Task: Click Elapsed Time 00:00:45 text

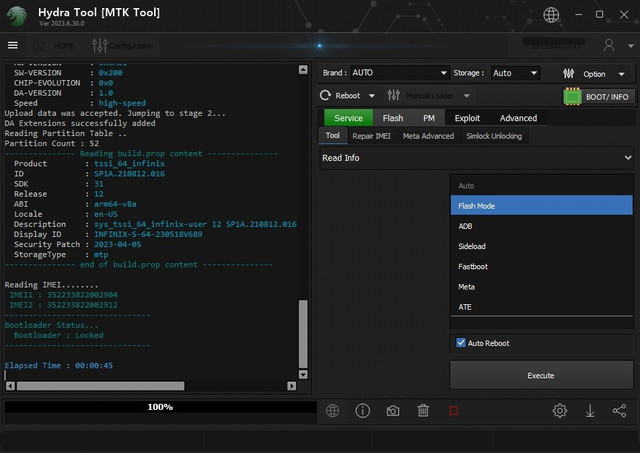Action: coord(59,365)
